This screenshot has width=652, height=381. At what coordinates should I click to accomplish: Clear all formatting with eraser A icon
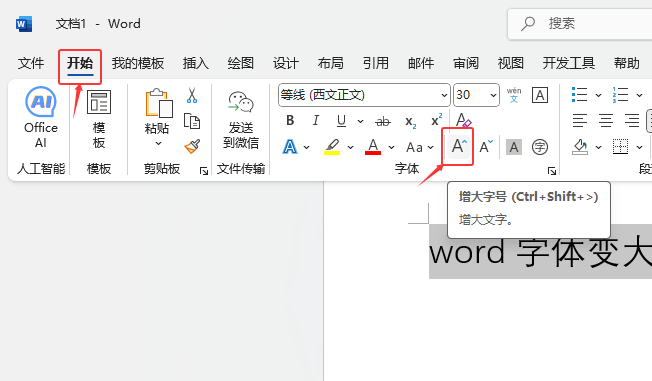pos(463,120)
